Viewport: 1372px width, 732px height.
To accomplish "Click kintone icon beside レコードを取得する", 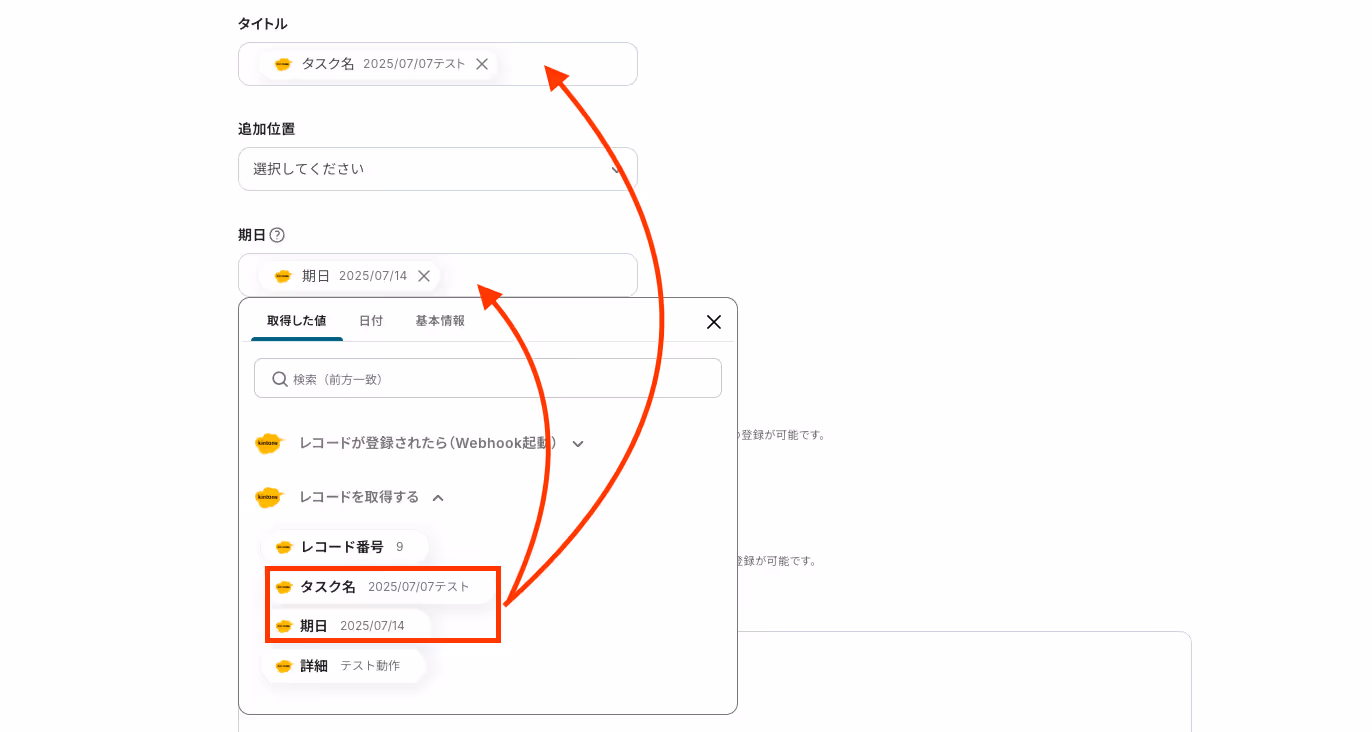I will (x=268, y=497).
